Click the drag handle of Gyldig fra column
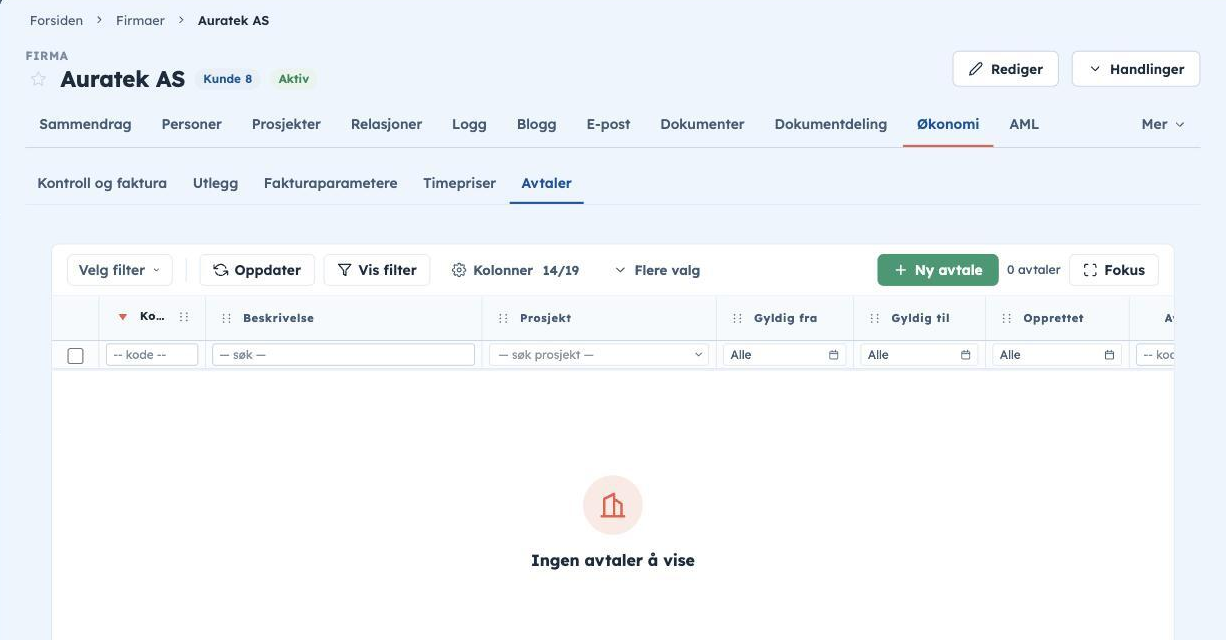Viewport: 1226px width, 640px height. tap(738, 318)
